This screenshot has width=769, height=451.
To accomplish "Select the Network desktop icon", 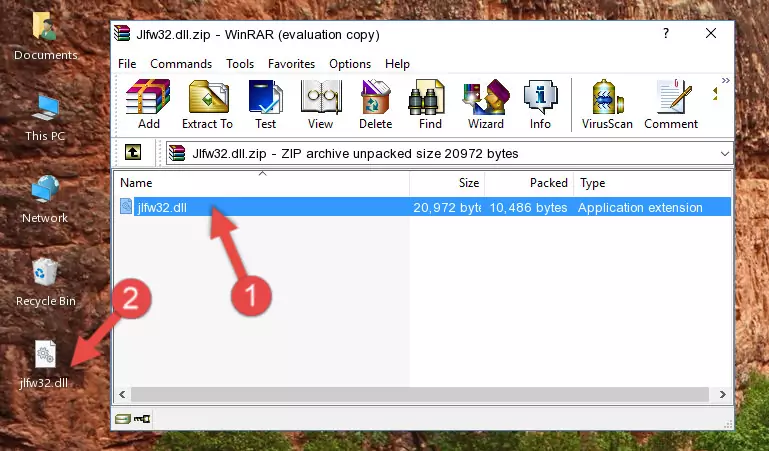I will (45, 200).
